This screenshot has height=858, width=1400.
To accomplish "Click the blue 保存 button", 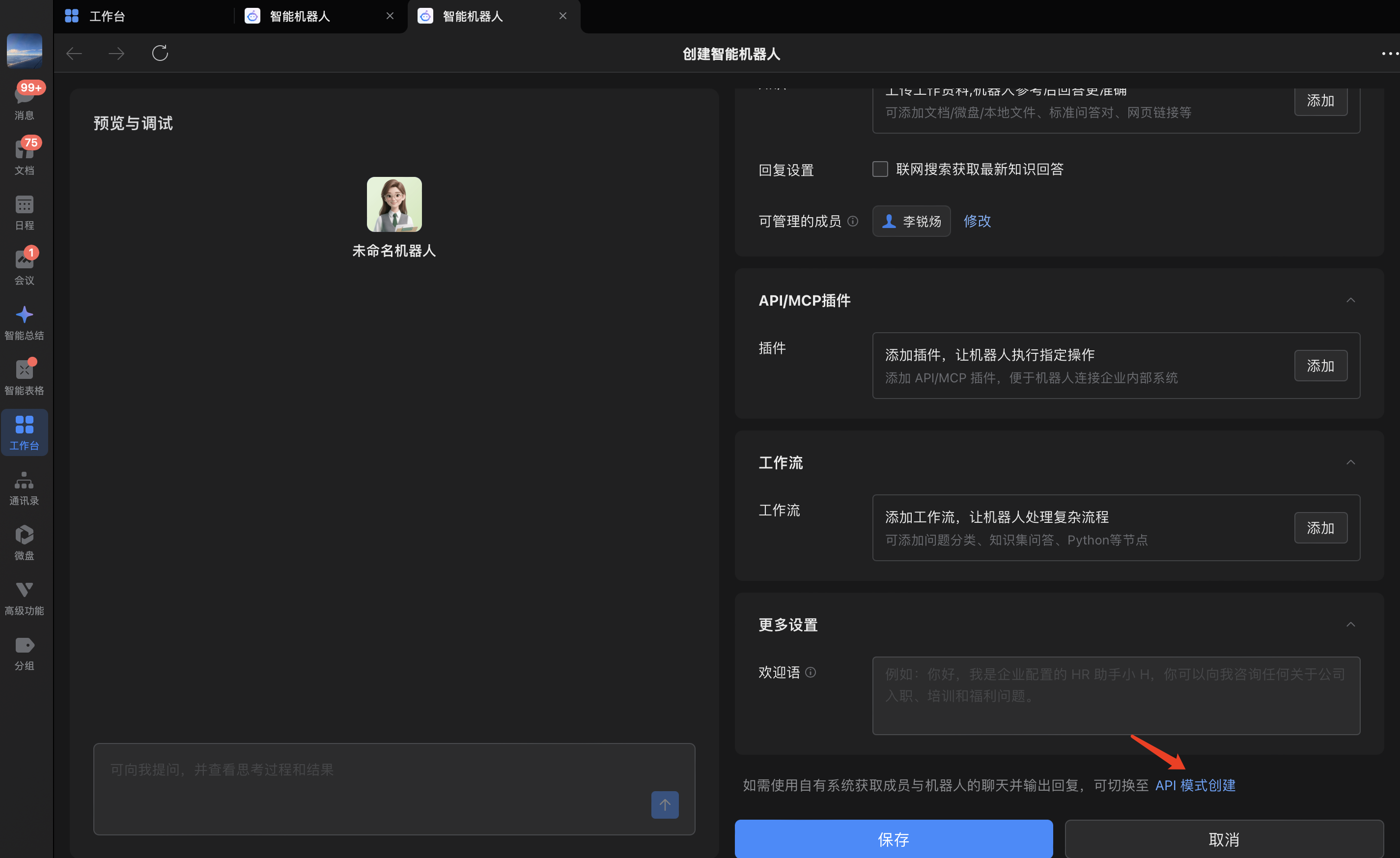I will tap(893, 839).
